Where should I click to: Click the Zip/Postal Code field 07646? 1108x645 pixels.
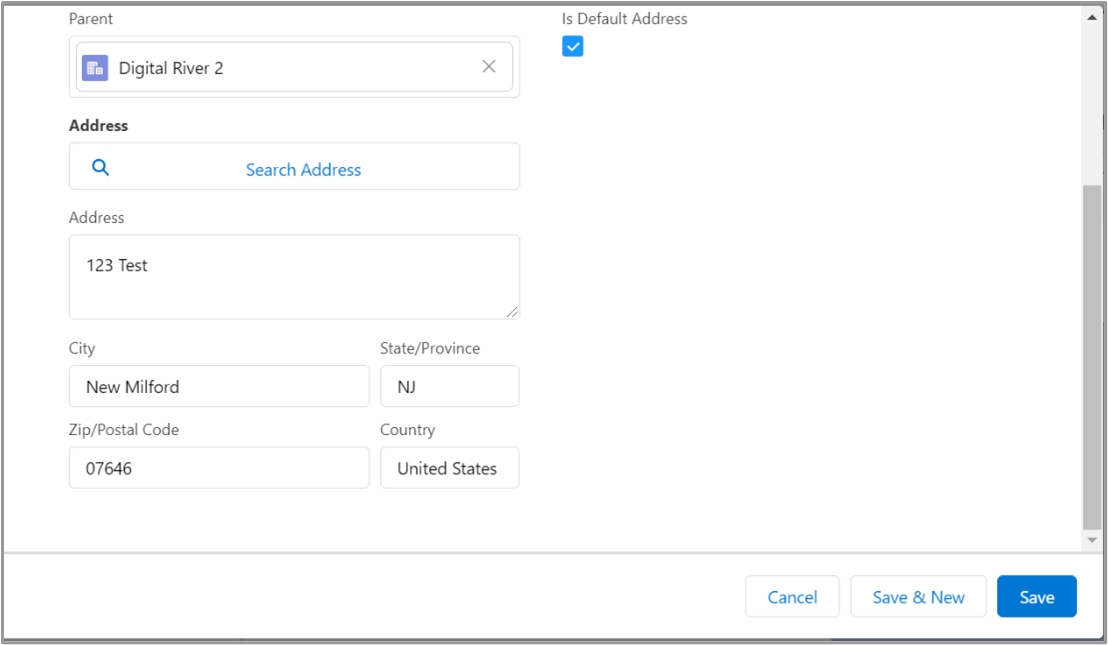(x=219, y=468)
